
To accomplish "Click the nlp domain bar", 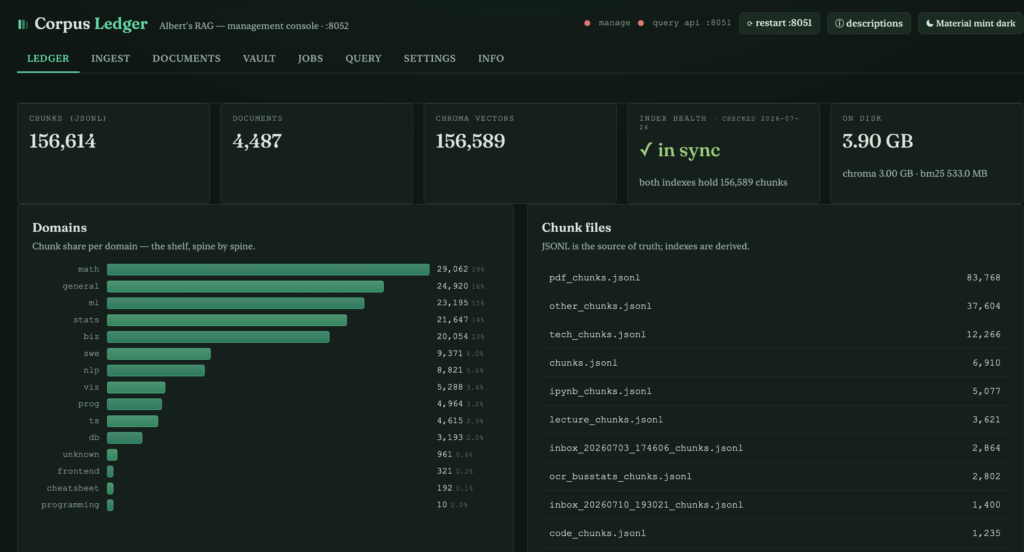I will [x=156, y=370].
